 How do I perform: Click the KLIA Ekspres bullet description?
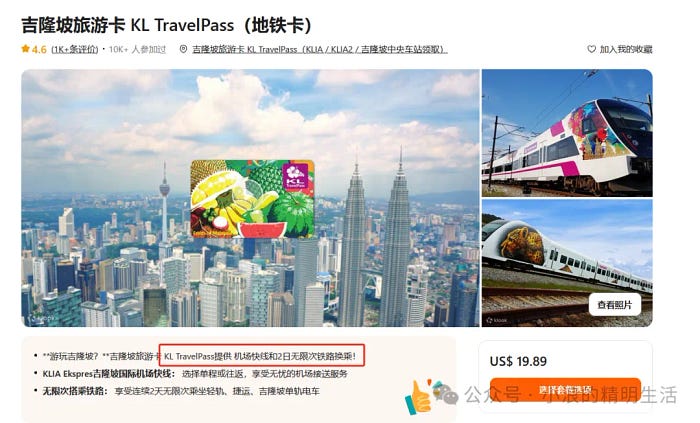[x=195, y=373]
